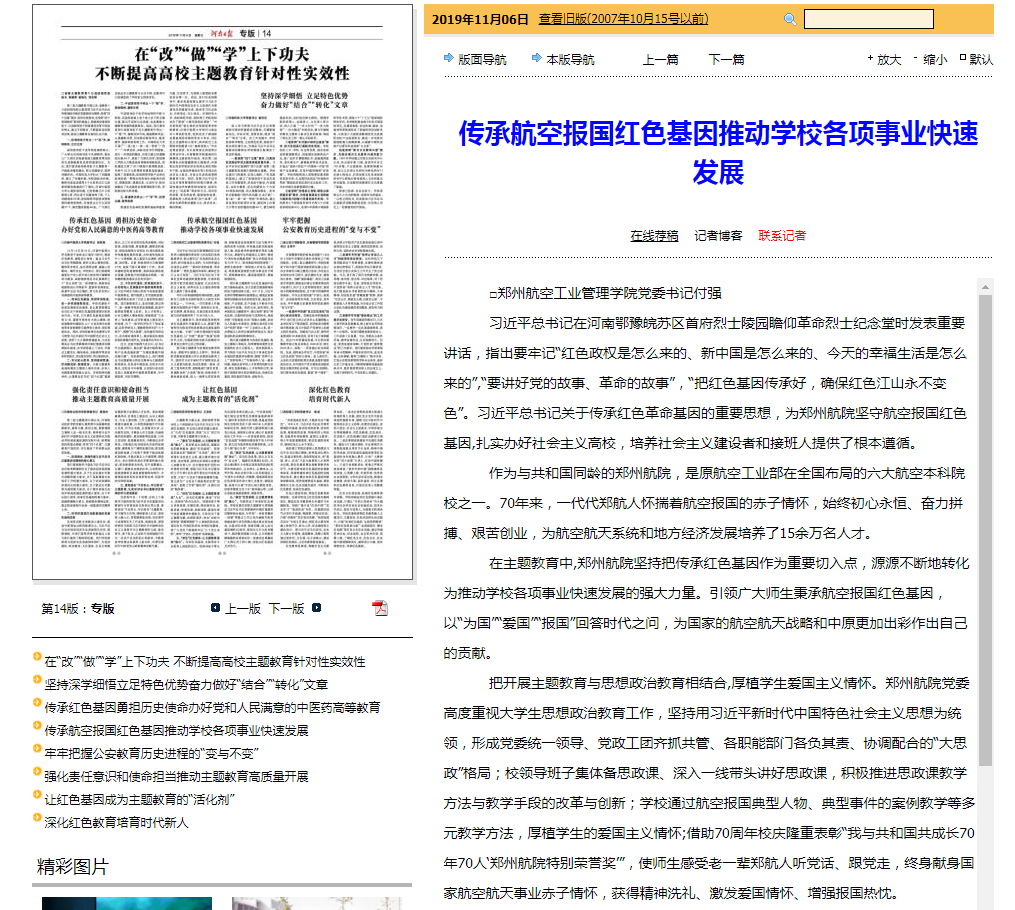The image size is (1015, 910).
Task: Click thumbnail region 传承航空报国红色基因 on page image
Action: tap(222, 225)
